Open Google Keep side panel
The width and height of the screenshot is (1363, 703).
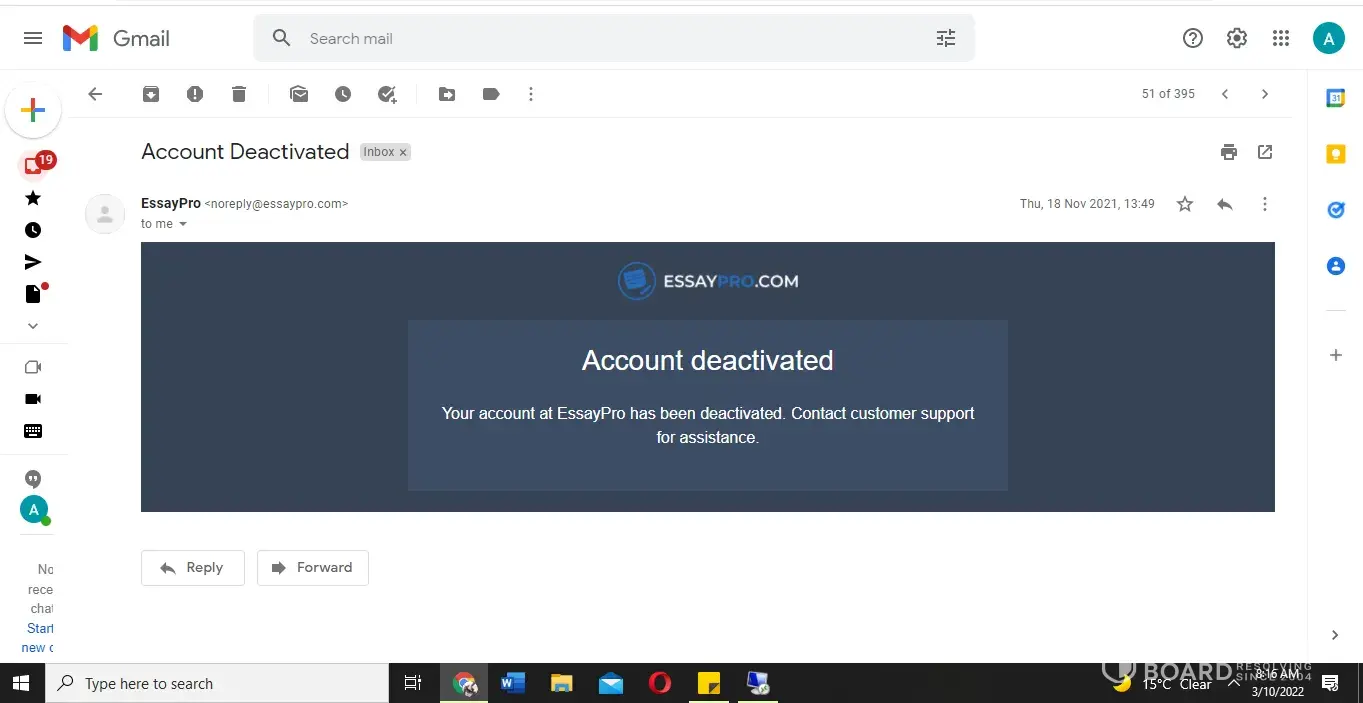[1336, 154]
